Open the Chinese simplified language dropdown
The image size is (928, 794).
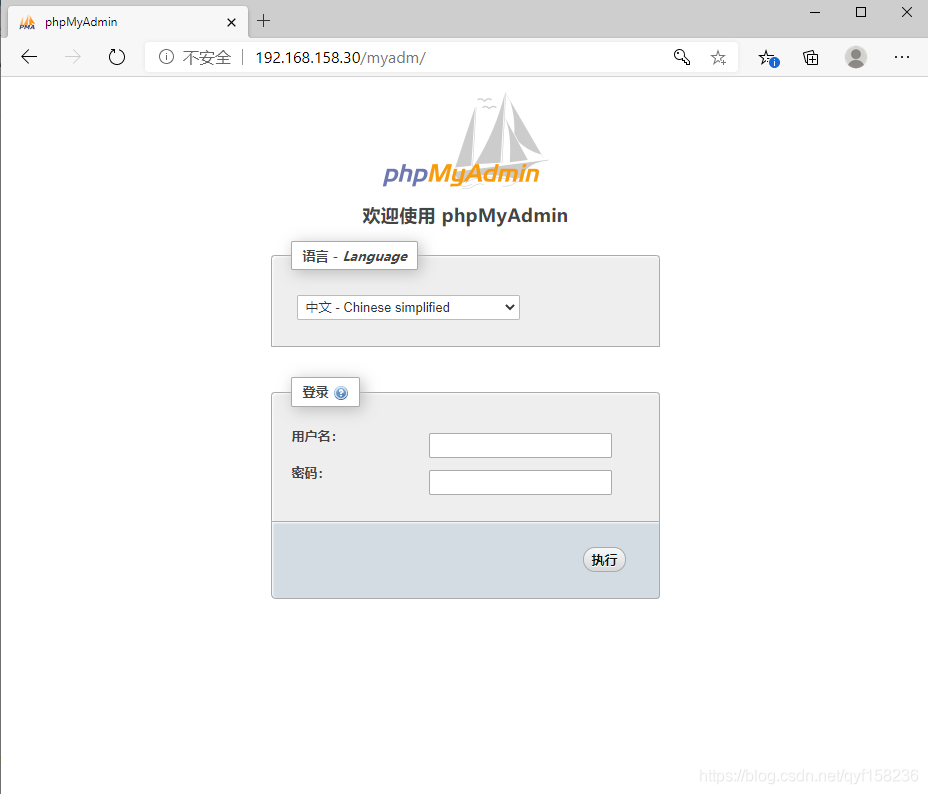pos(408,308)
